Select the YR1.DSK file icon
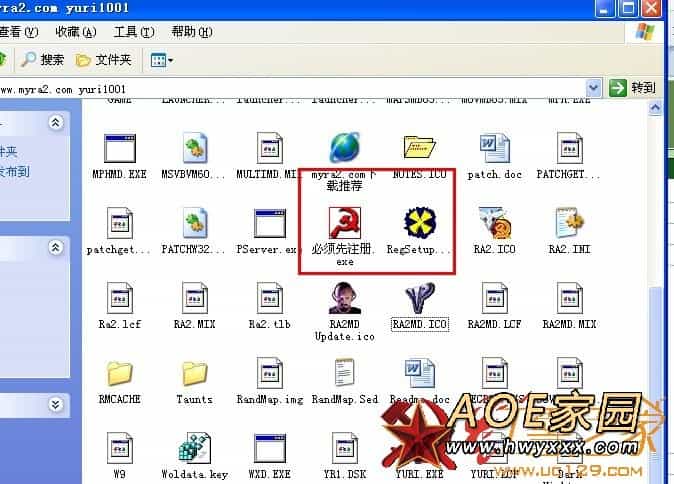This screenshot has height=484, width=674. click(344, 448)
